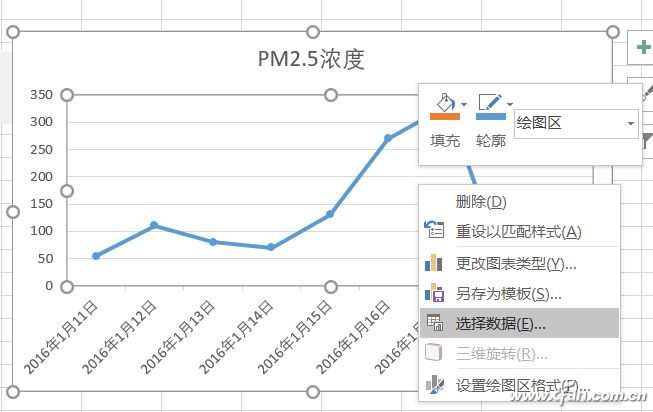
Task: Select the PM2.5浓度 chart title
Action: [311, 59]
